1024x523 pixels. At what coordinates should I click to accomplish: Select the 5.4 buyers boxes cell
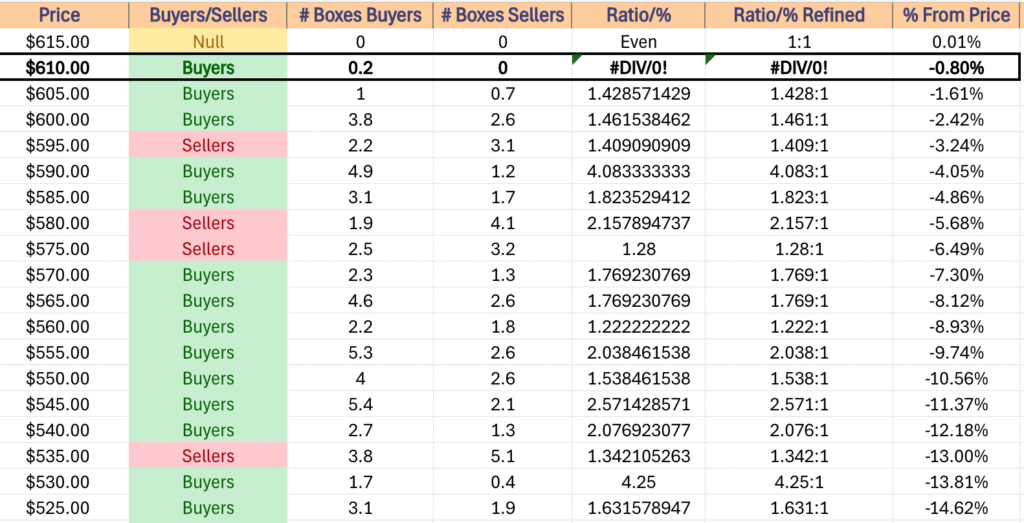click(x=360, y=404)
